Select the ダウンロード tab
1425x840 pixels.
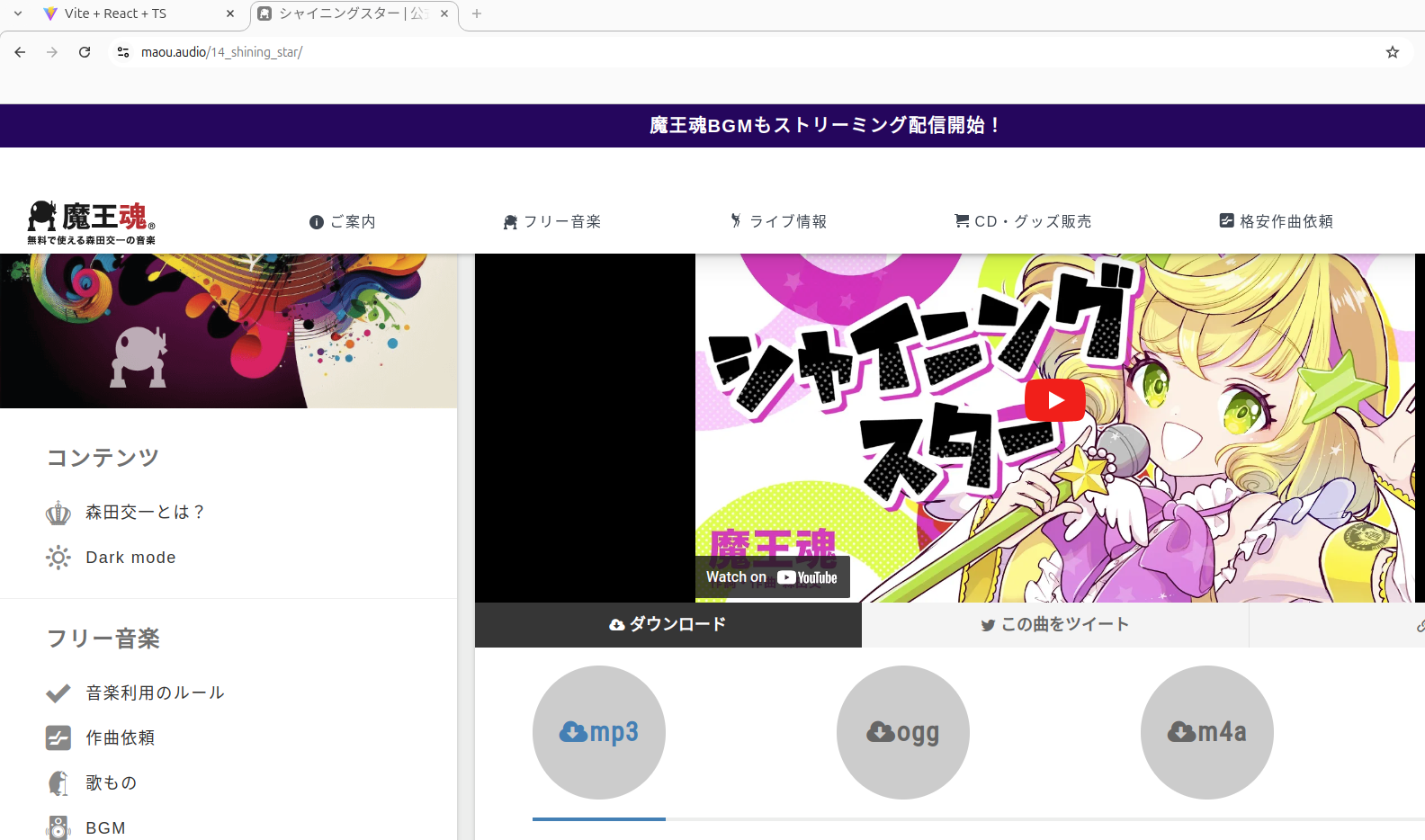tap(668, 624)
